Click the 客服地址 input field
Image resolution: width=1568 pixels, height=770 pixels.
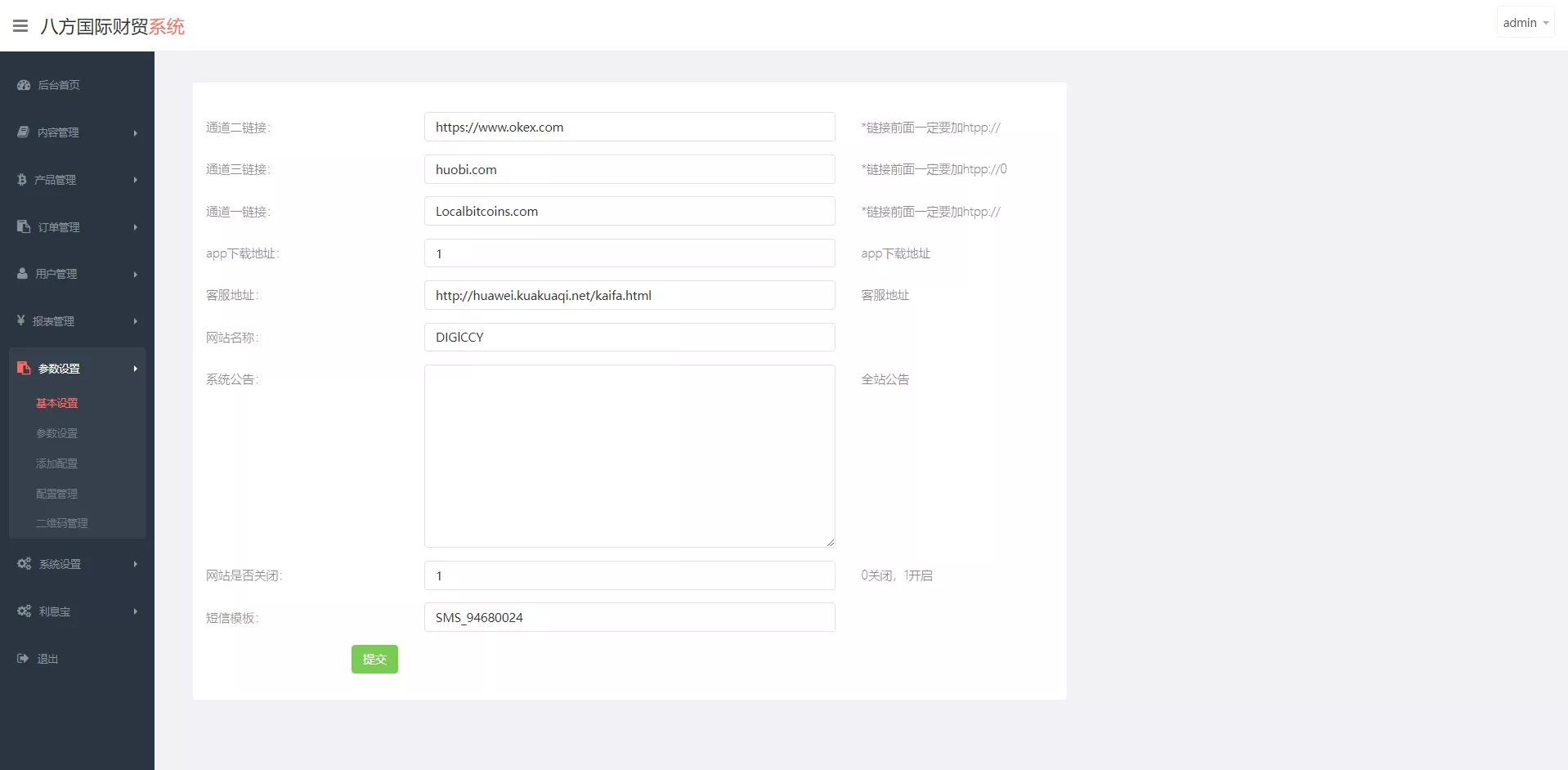click(629, 295)
